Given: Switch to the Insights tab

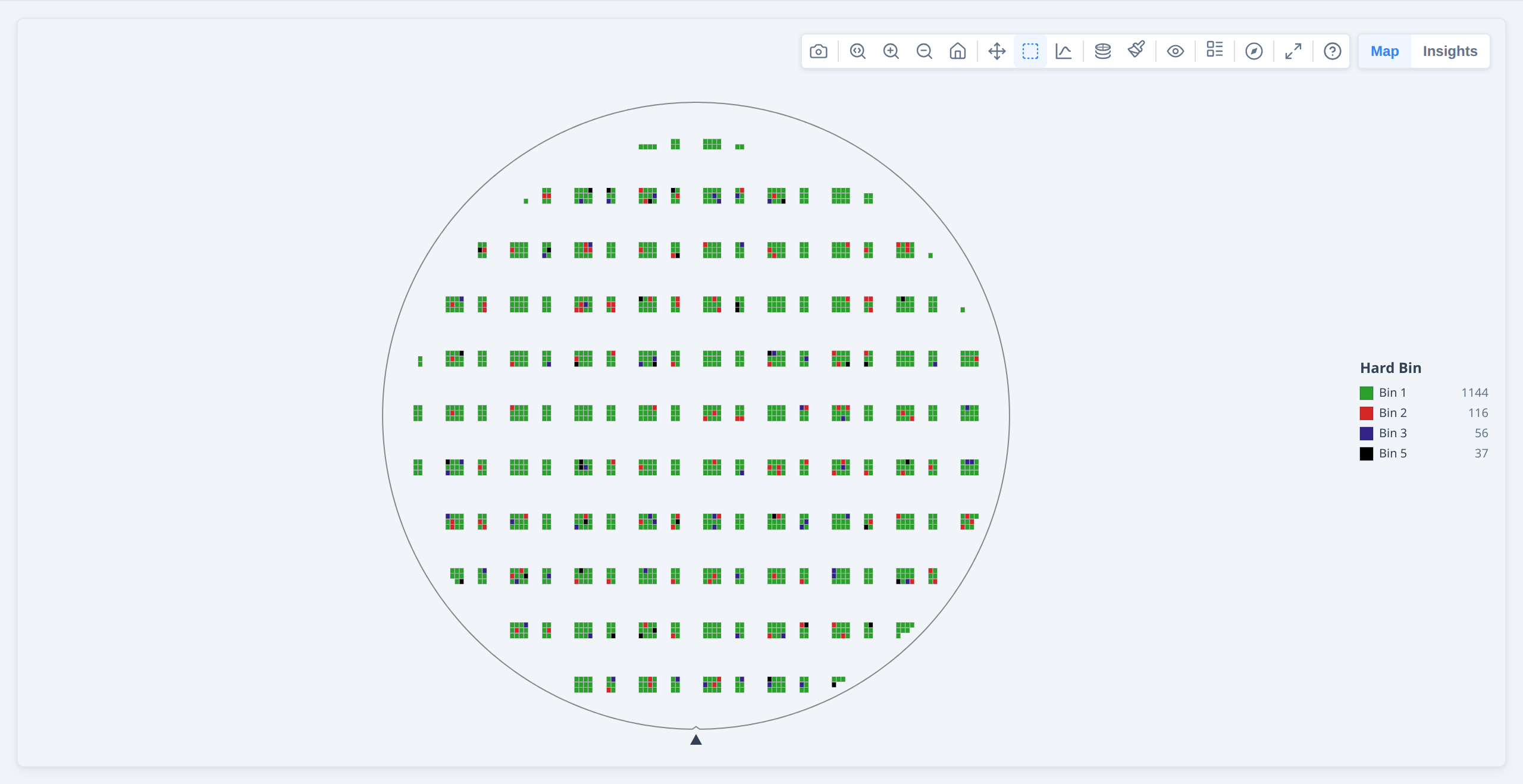Looking at the screenshot, I should tap(1450, 51).
